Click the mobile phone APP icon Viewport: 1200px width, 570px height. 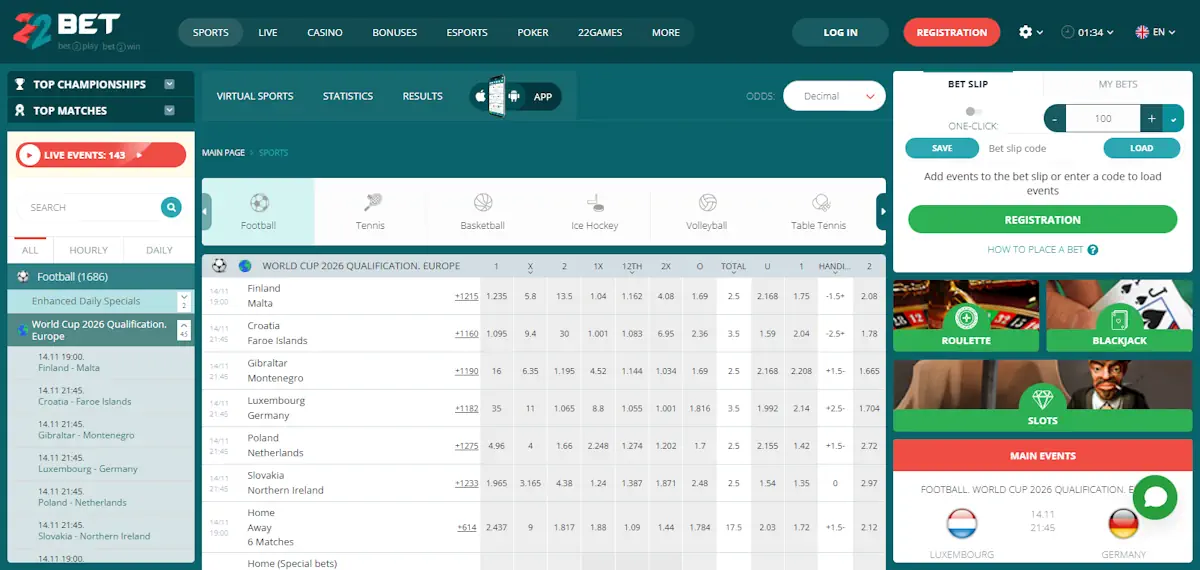coord(497,97)
